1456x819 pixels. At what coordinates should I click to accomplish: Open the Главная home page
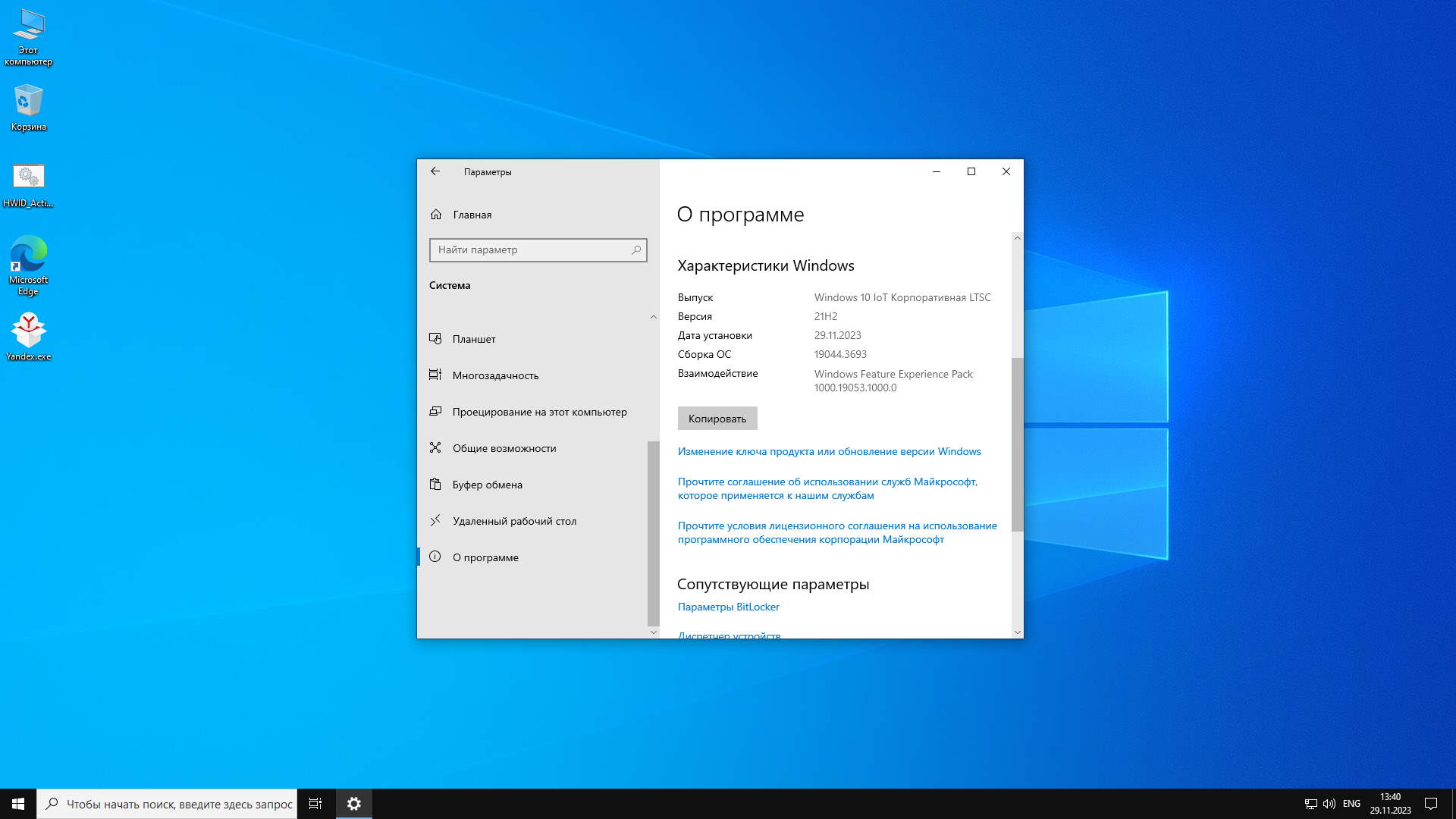(472, 215)
